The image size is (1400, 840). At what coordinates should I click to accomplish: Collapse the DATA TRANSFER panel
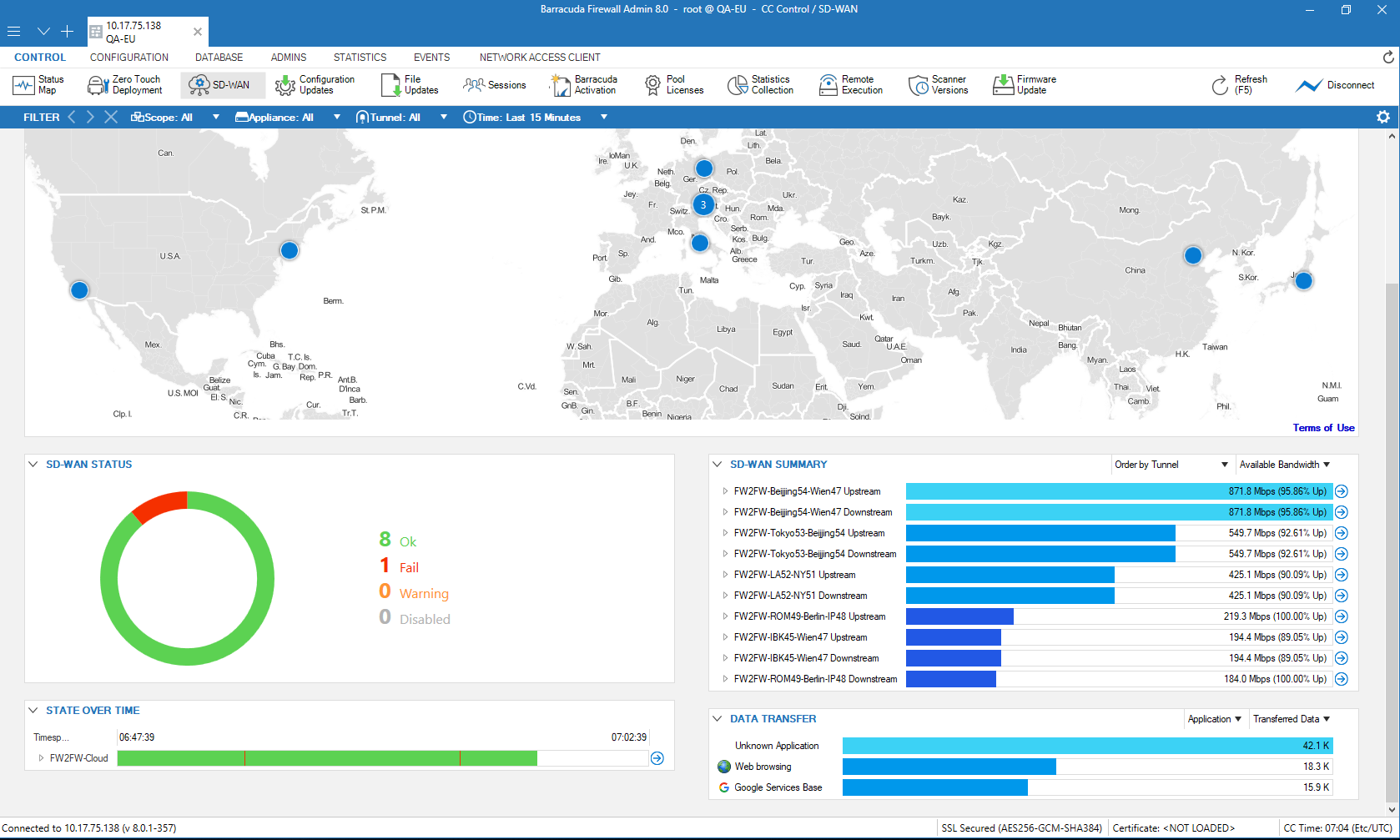[718, 719]
